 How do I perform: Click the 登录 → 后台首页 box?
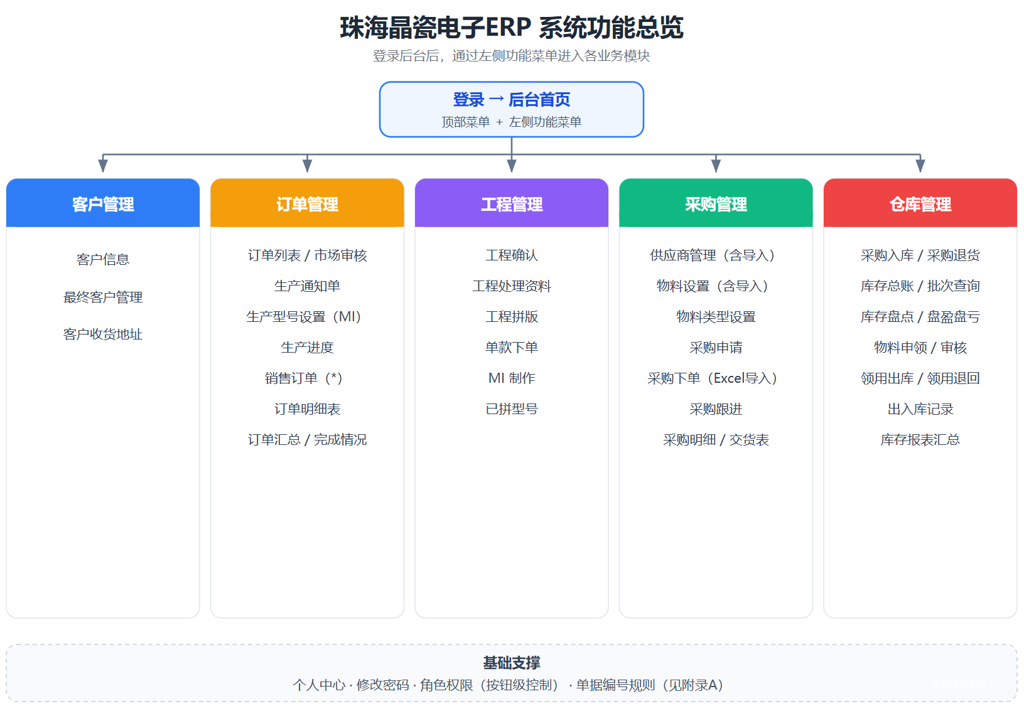pos(511,109)
